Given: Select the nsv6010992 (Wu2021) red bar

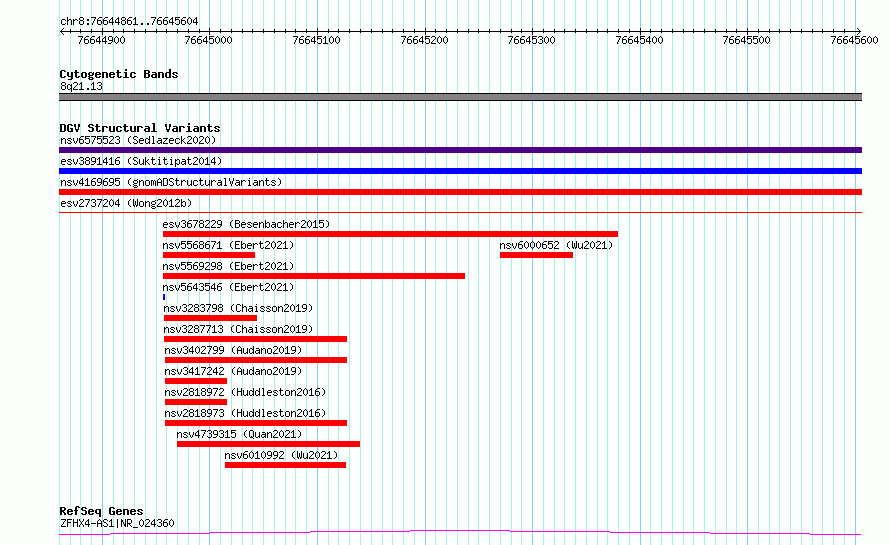Looking at the screenshot, I should tap(285, 465).
